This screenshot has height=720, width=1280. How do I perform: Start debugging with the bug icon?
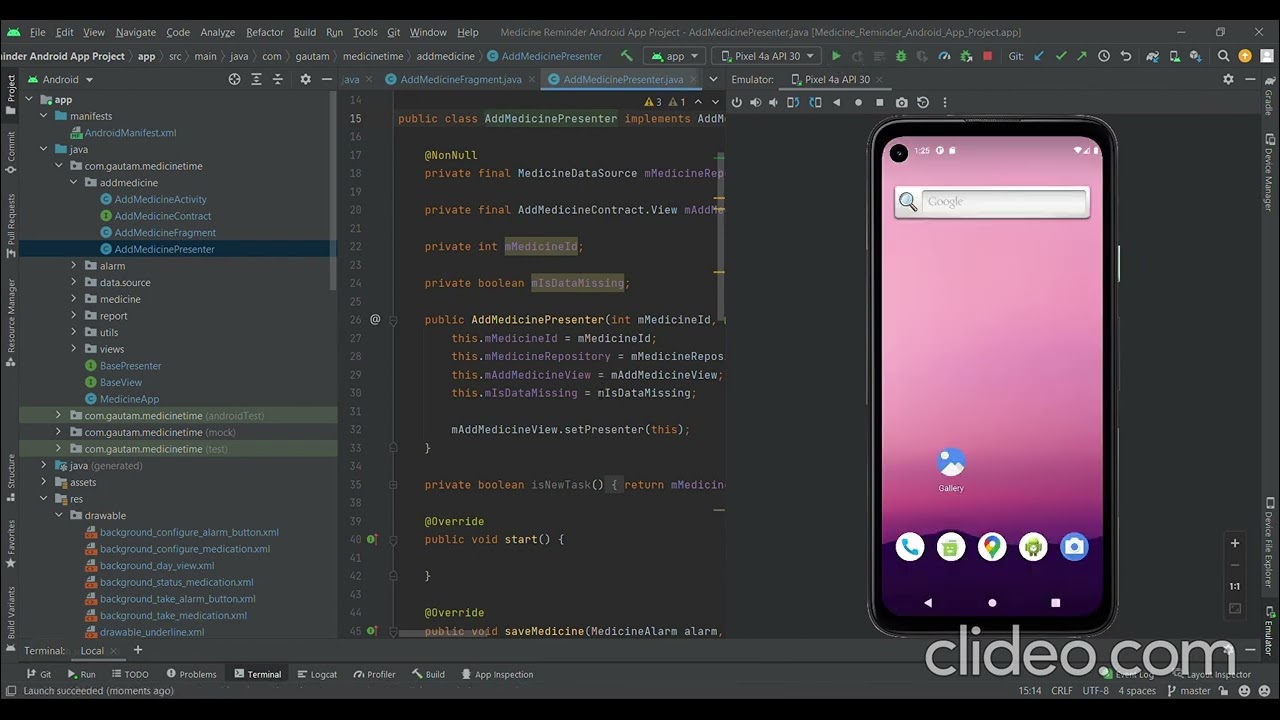pos(901,56)
